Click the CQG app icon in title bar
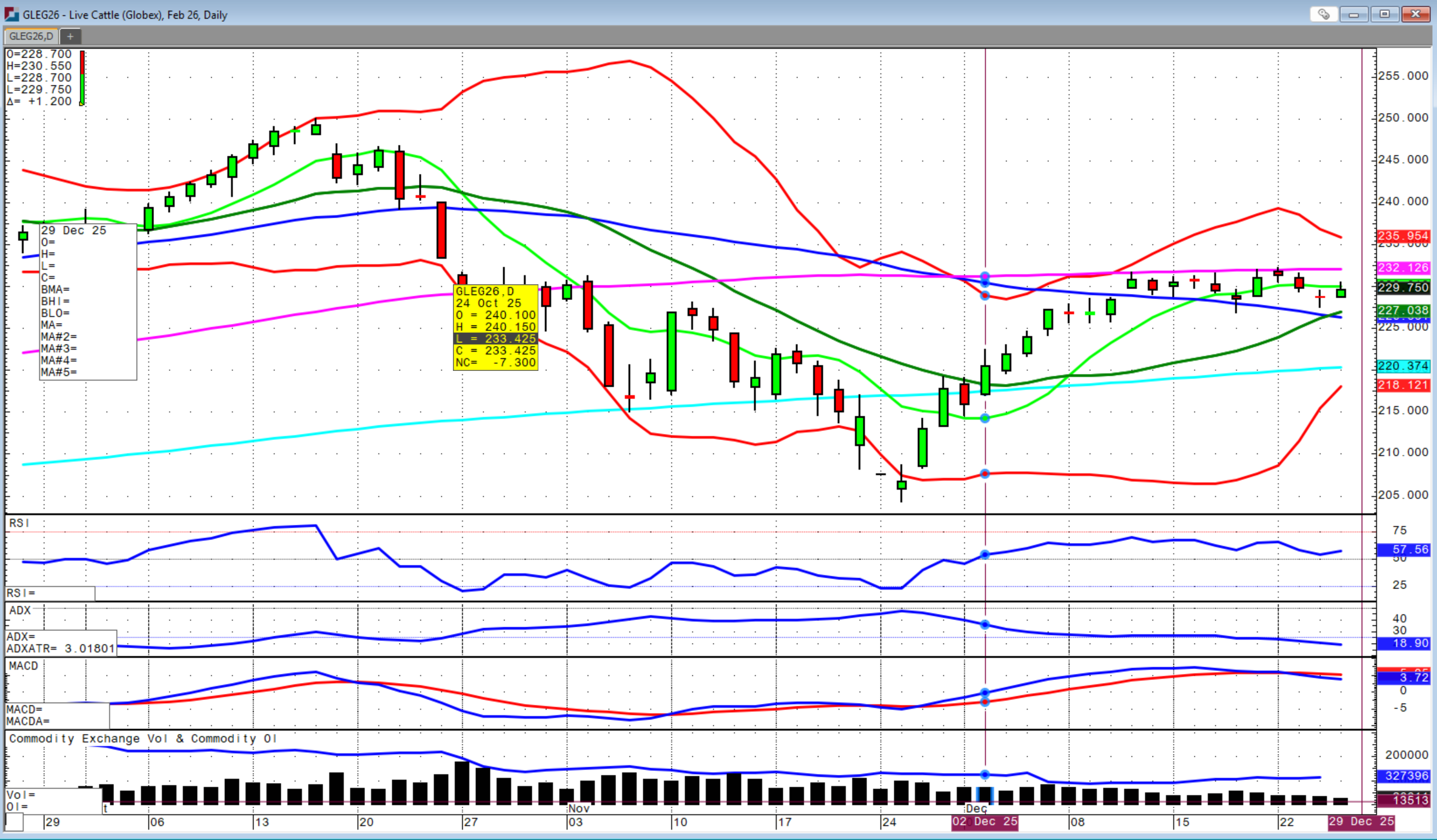 tap(11, 14)
